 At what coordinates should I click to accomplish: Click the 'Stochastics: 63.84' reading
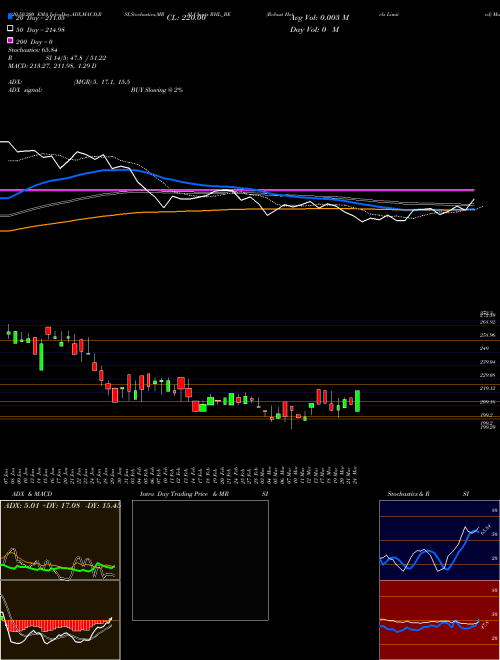(32, 50)
